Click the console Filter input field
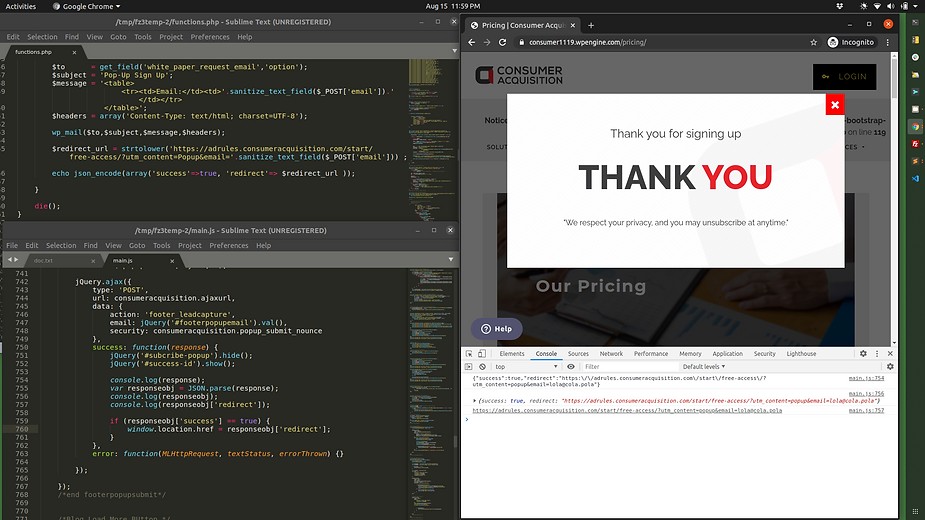The image size is (925, 520). point(628,367)
